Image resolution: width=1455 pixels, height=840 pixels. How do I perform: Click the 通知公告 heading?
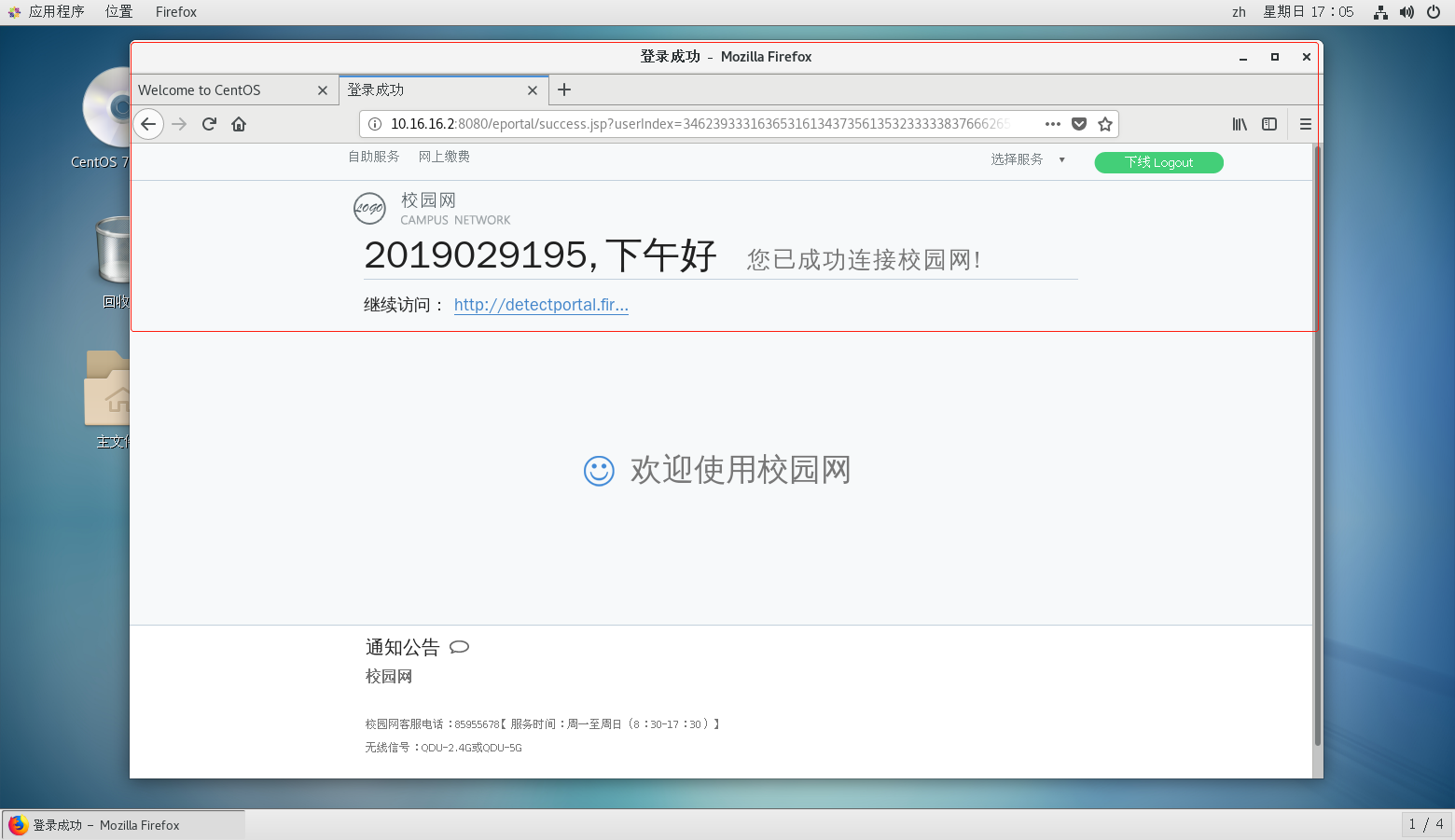[402, 647]
